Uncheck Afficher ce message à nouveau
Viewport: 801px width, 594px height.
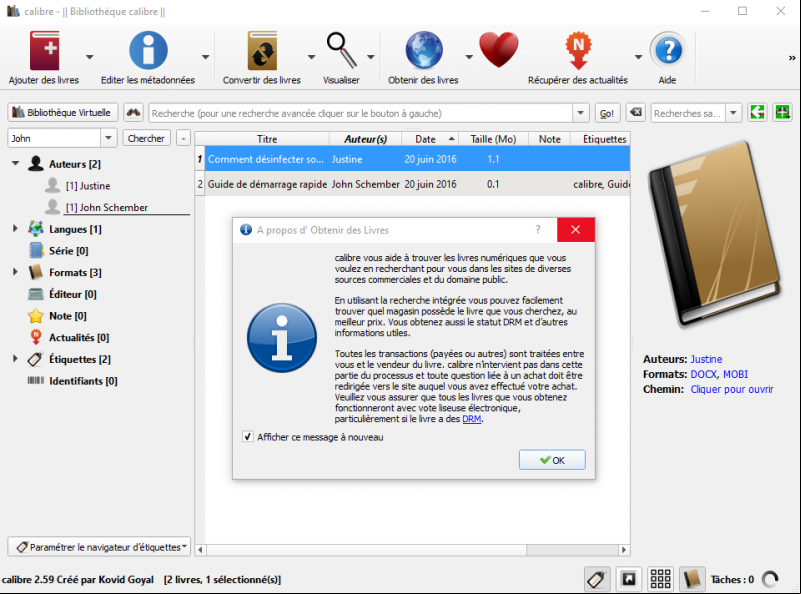coord(248,437)
